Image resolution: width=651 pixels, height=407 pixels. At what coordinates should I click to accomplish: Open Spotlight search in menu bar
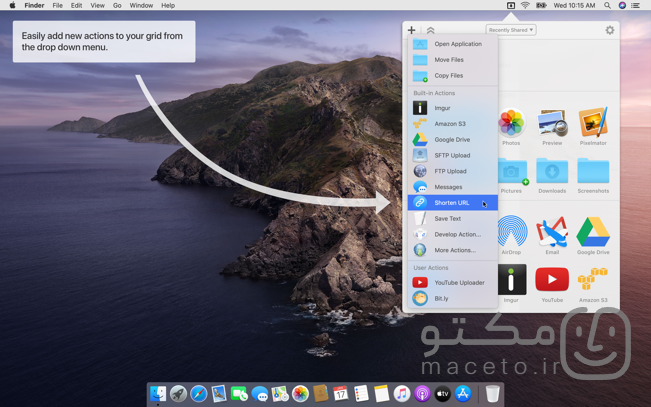[607, 5]
